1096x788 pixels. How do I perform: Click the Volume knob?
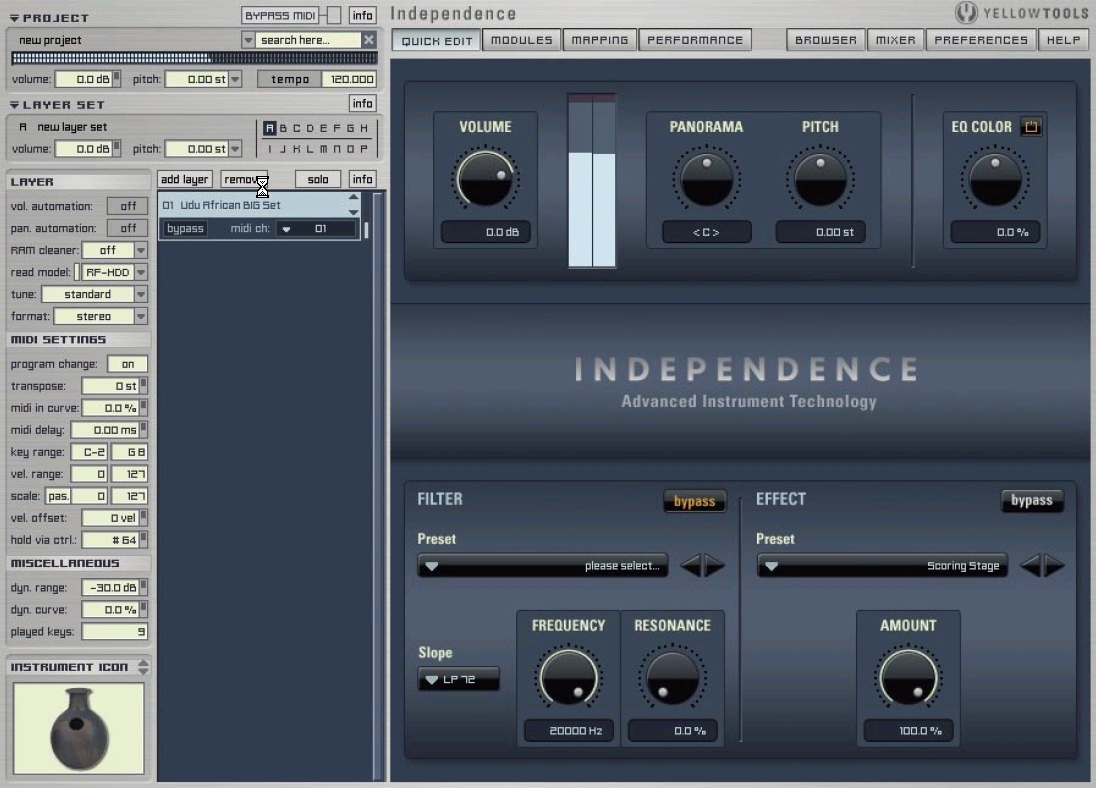(485, 178)
